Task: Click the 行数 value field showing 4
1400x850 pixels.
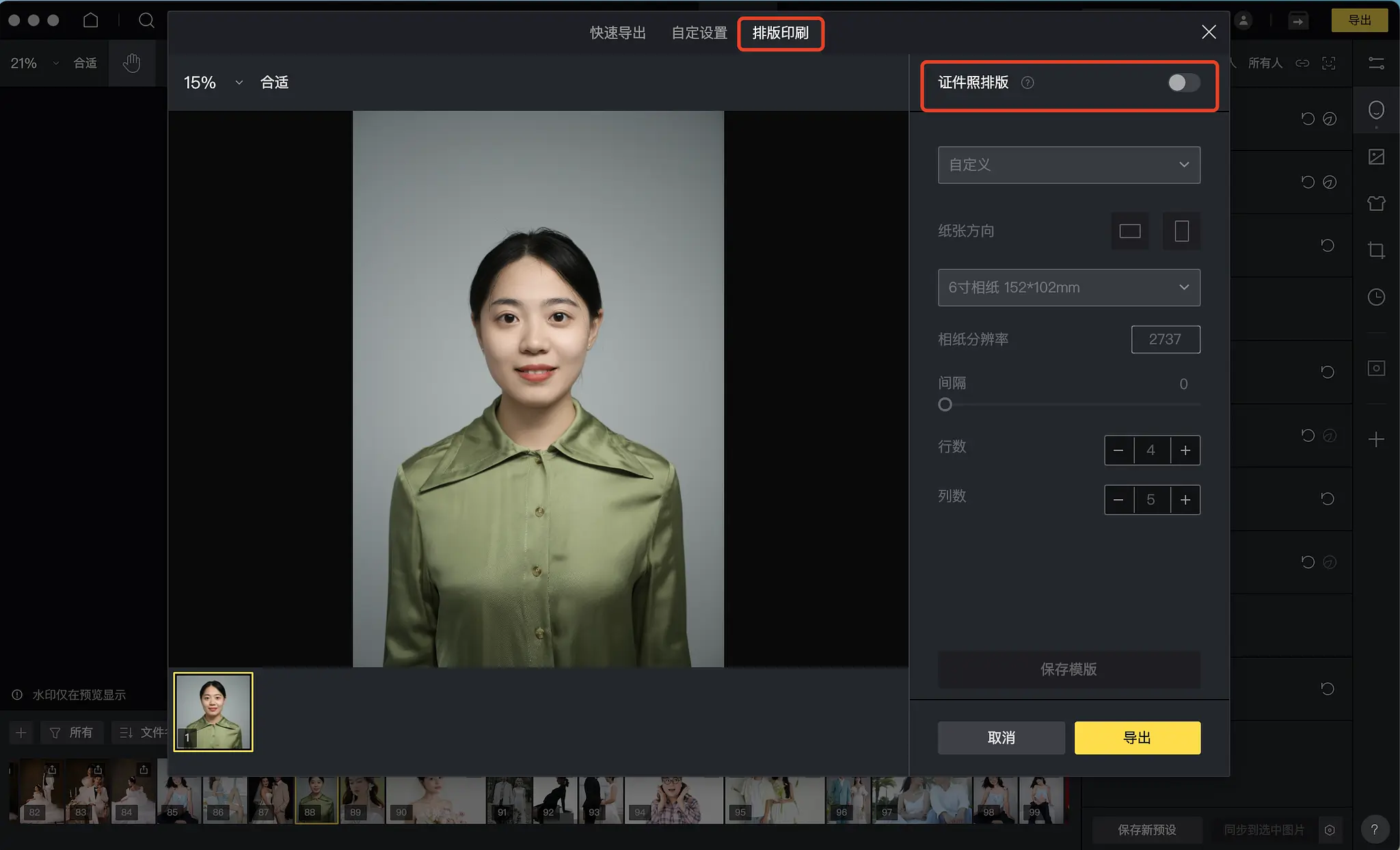Action: pyautogui.click(x=1152, y=451)
